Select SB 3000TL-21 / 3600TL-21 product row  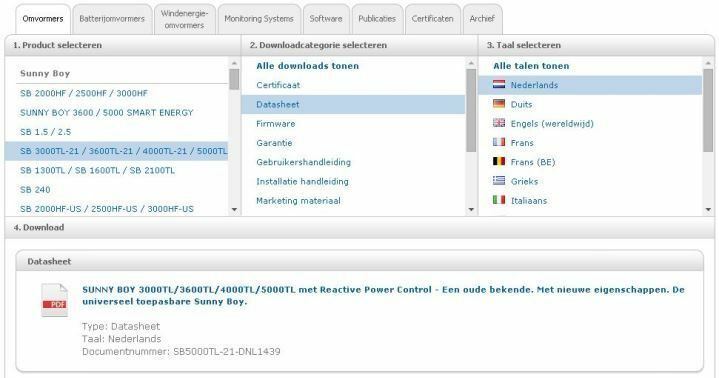(116, 151)
